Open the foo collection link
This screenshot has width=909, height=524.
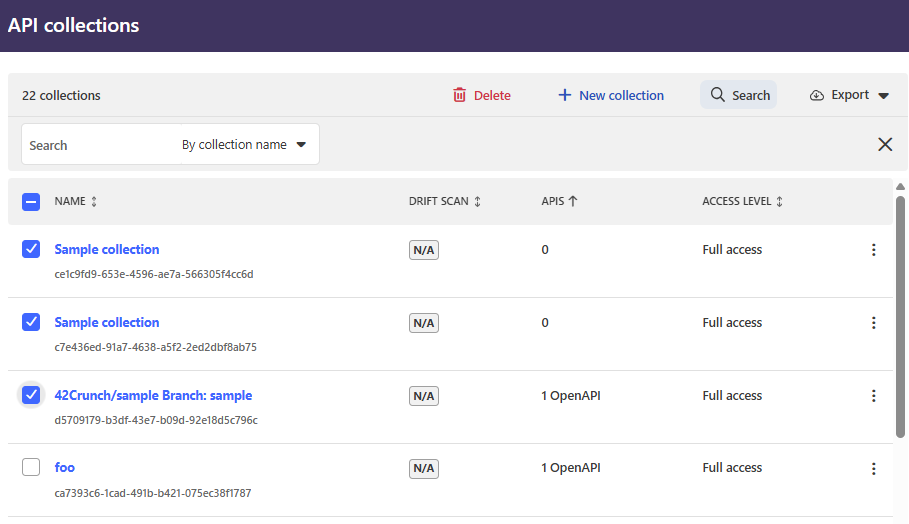coord(65,467)
